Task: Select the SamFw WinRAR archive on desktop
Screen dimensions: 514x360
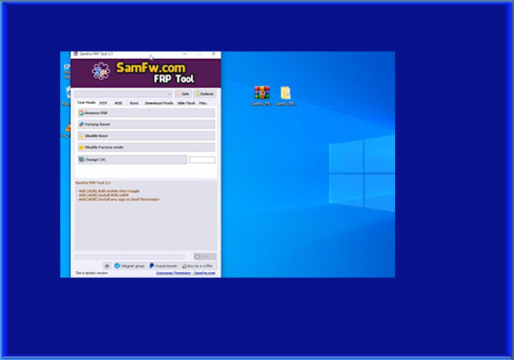Action: pyautogui.click(x=262, y=96)
